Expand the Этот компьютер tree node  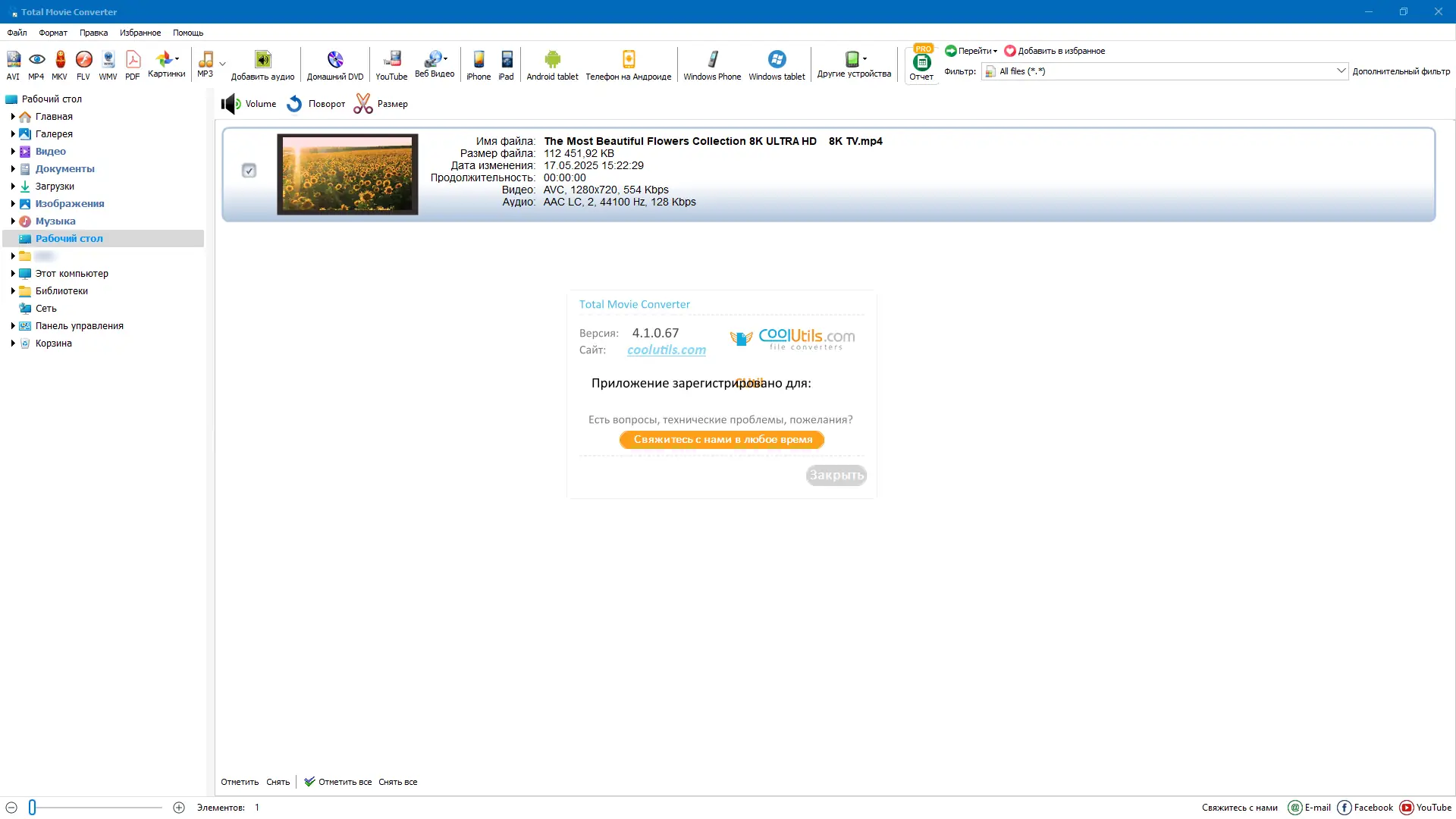tap(13, 274)
